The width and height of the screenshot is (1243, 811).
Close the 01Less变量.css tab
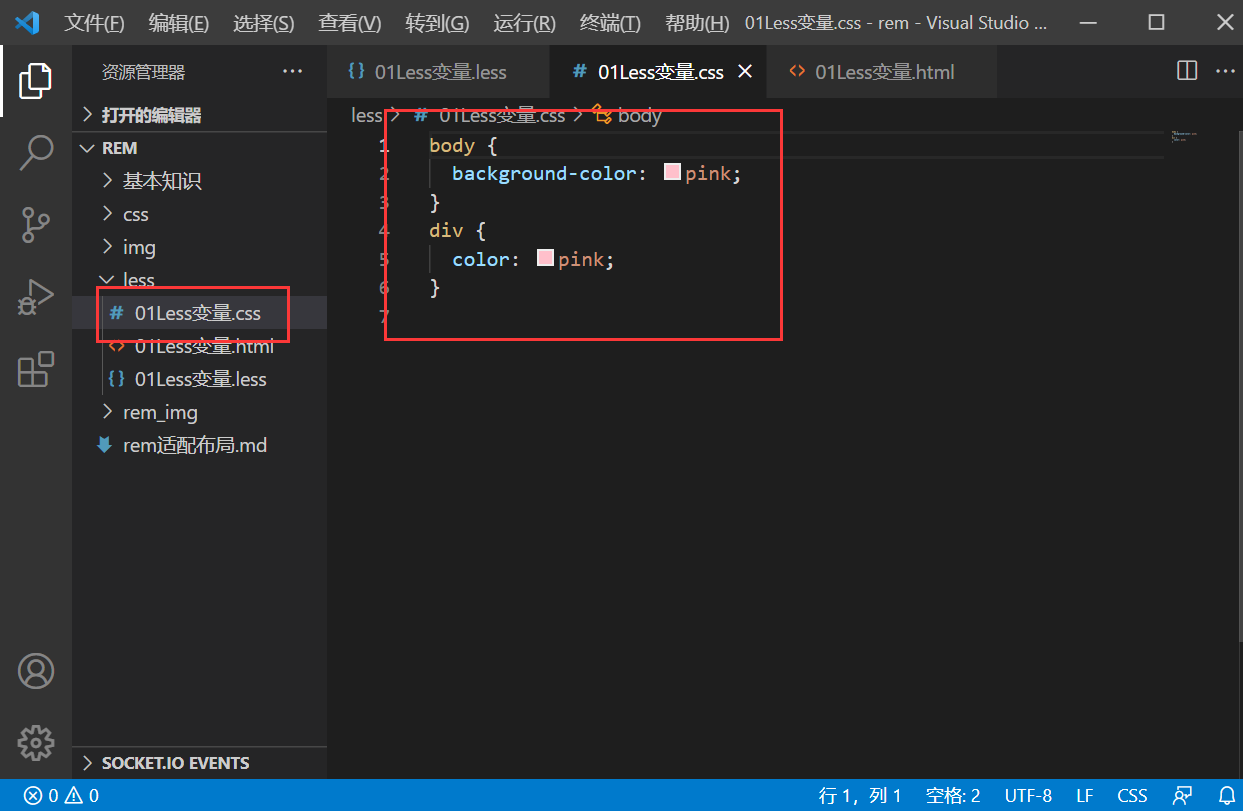744,72
